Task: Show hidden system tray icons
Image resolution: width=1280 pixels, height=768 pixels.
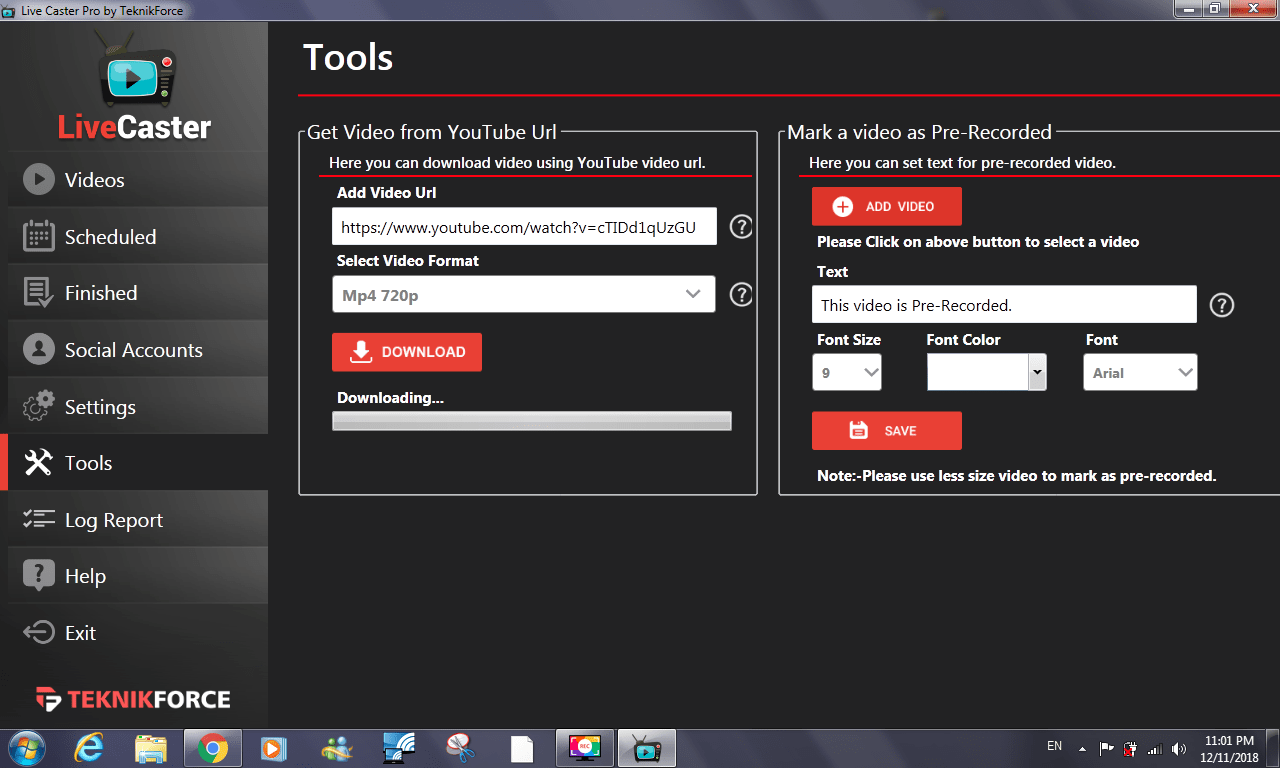Action: 1082,748
